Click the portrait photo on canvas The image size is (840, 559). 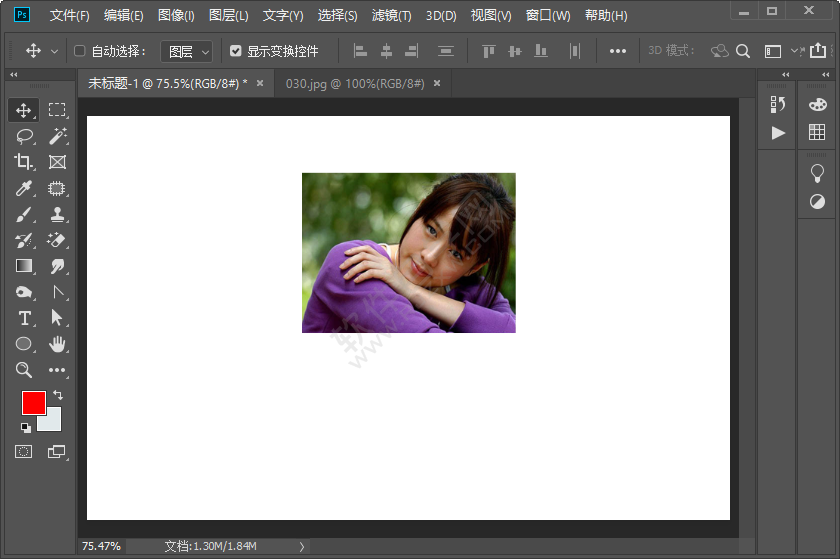[x=409, y=252]
